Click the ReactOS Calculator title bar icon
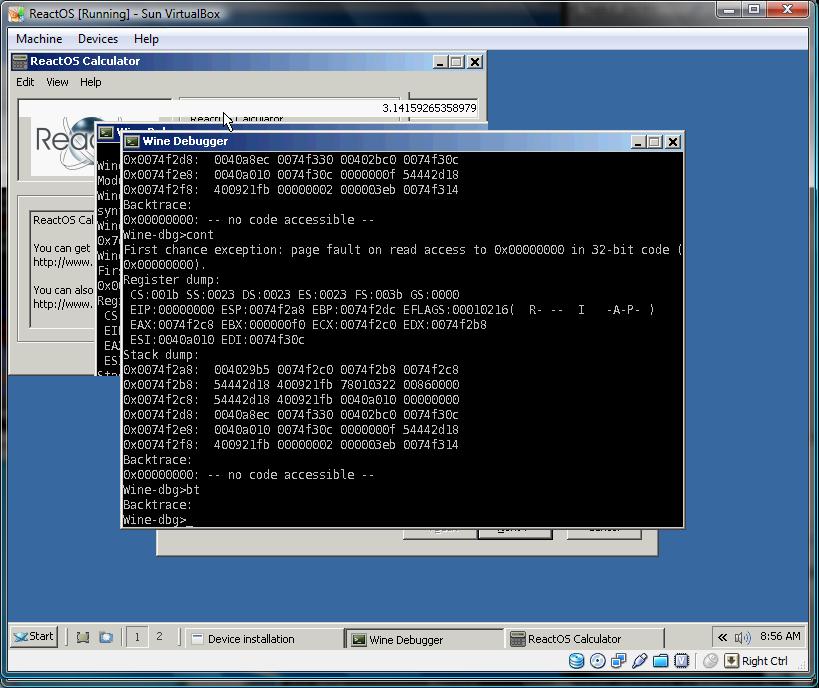819x688 pixels. pyautogui.click(x=20, y=61)
